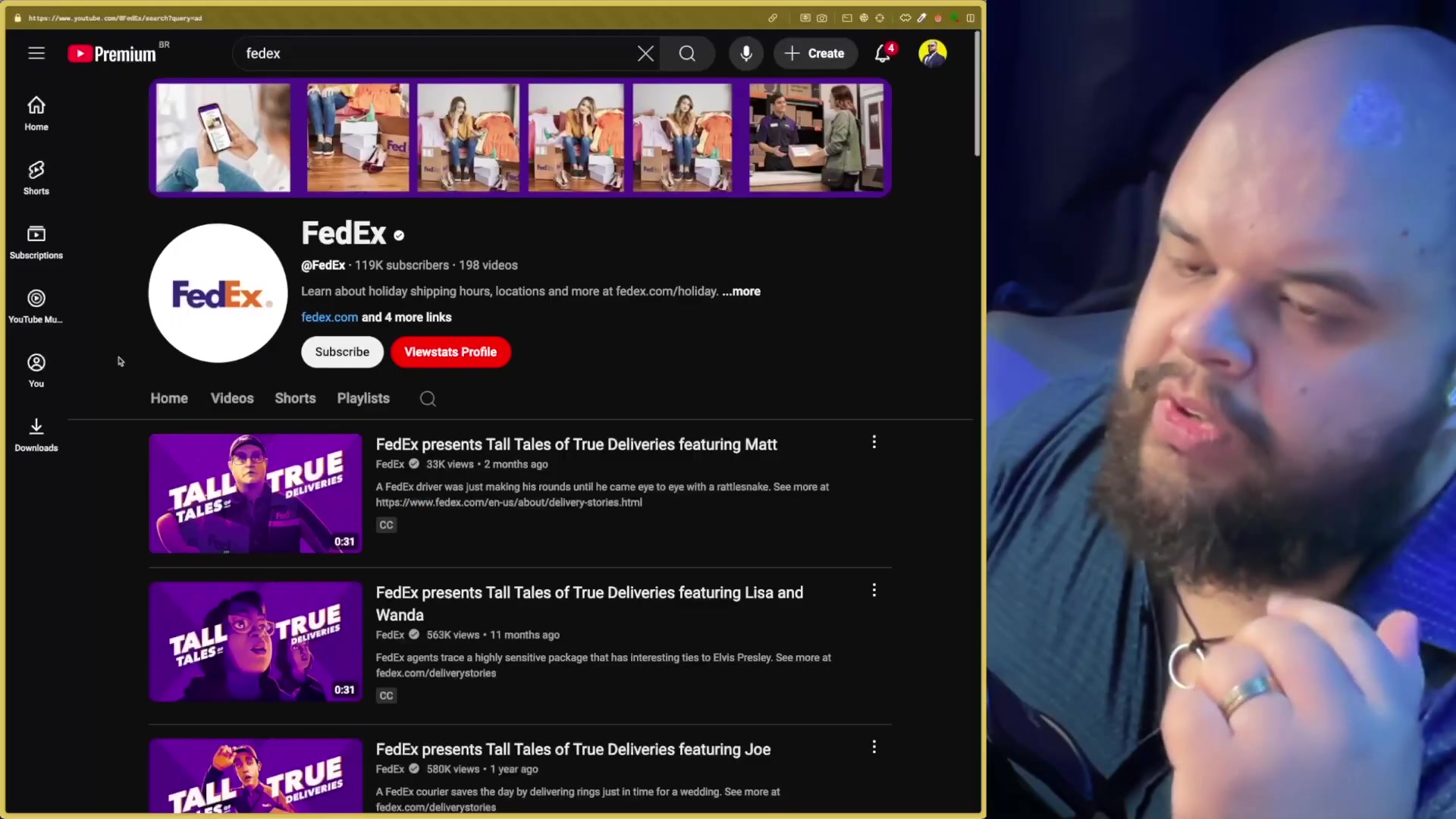The width and height of the screenshot is (1456, 819).
Task: Open Subscriptions in left sidebar
Action: (x=36, y=243)
